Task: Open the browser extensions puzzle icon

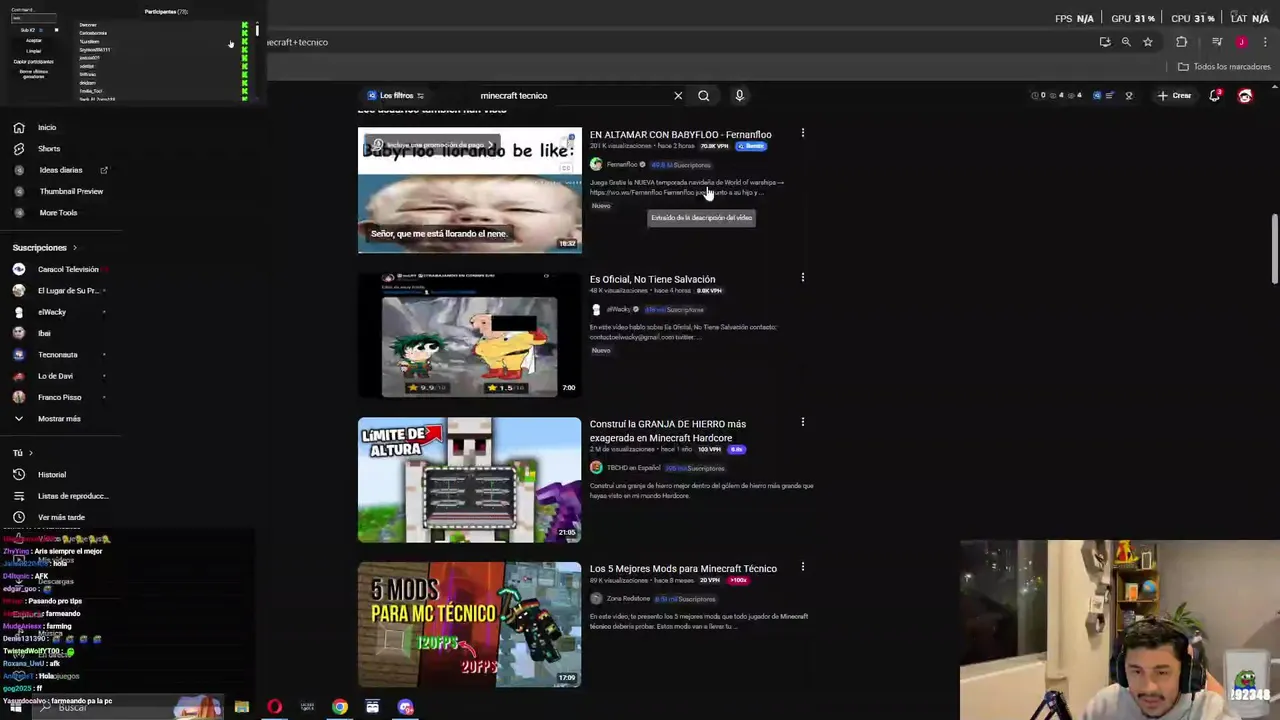Action: tap(1182, 42)
